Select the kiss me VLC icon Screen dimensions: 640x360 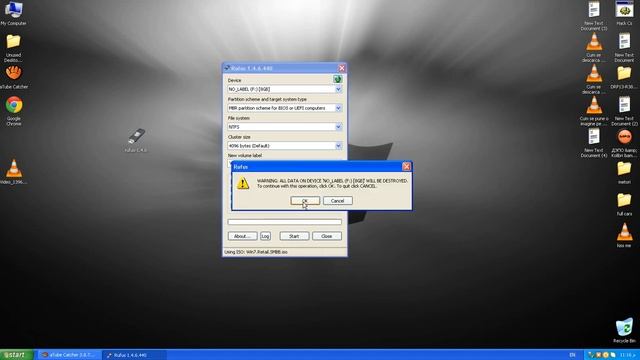[624, 236]
